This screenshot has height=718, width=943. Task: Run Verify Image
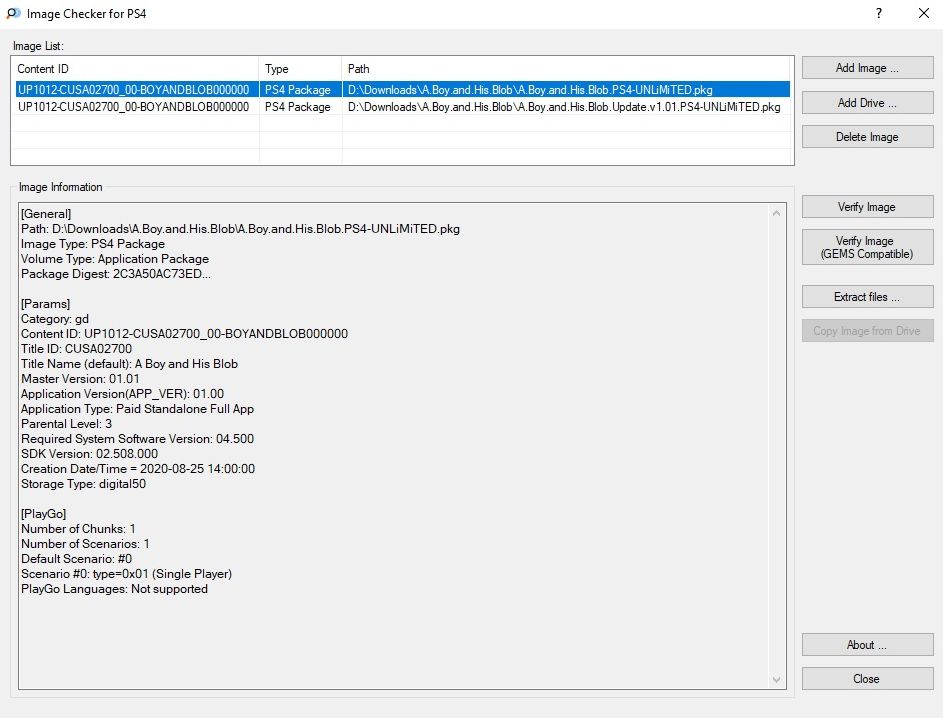point(867,207)
